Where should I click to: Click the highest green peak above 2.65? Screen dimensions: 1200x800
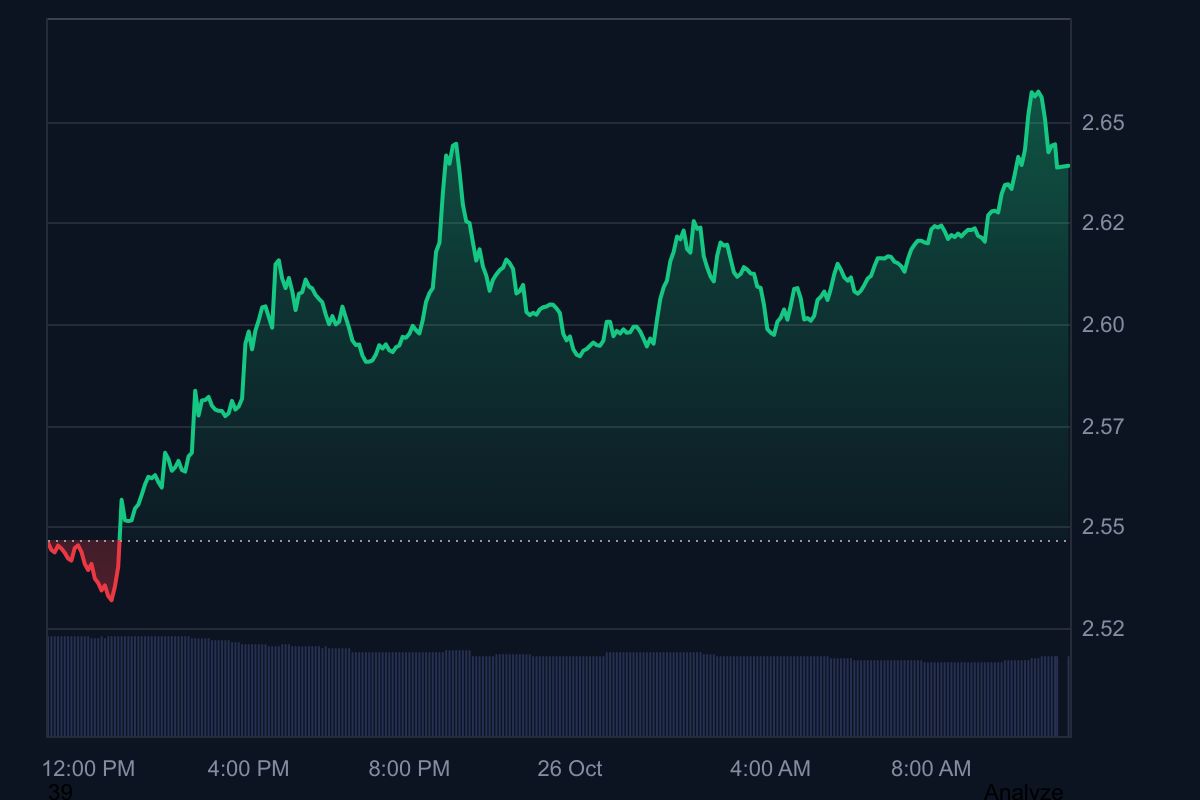click(x=1036, y=92)
